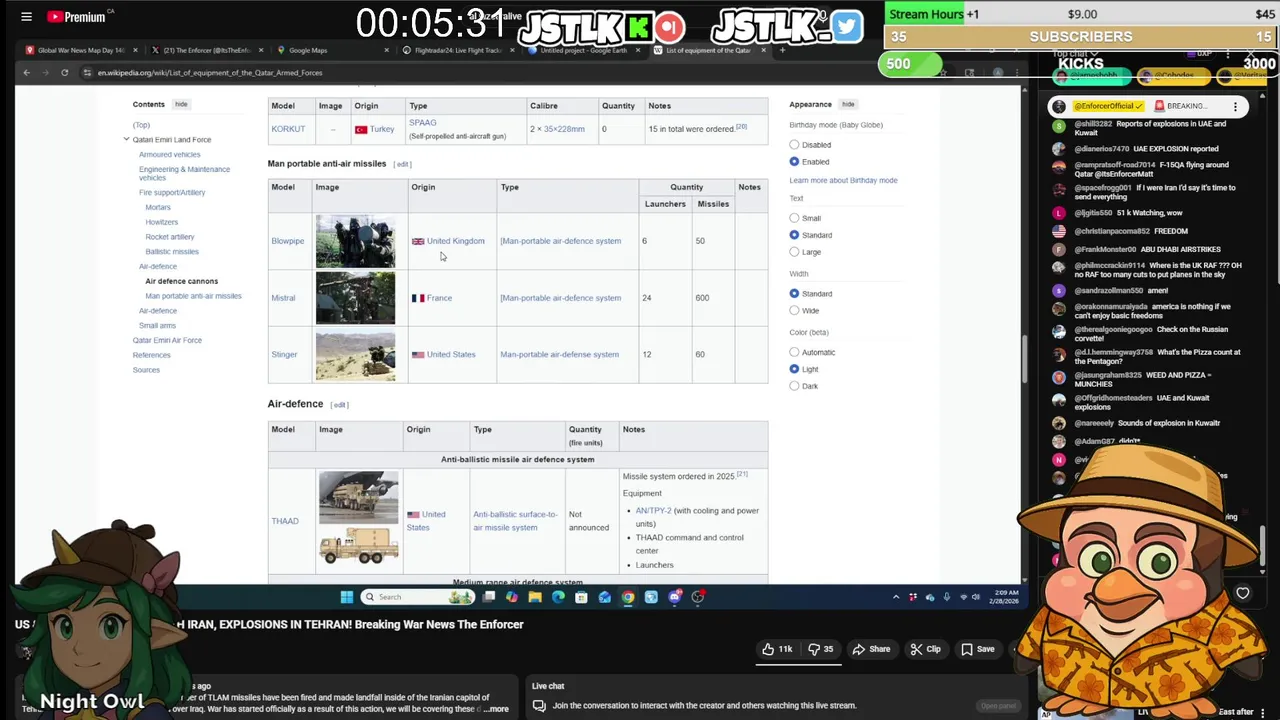Open the THAAD article link
1280x720 pixels.
pyautogui.click(x=284, y=521)
